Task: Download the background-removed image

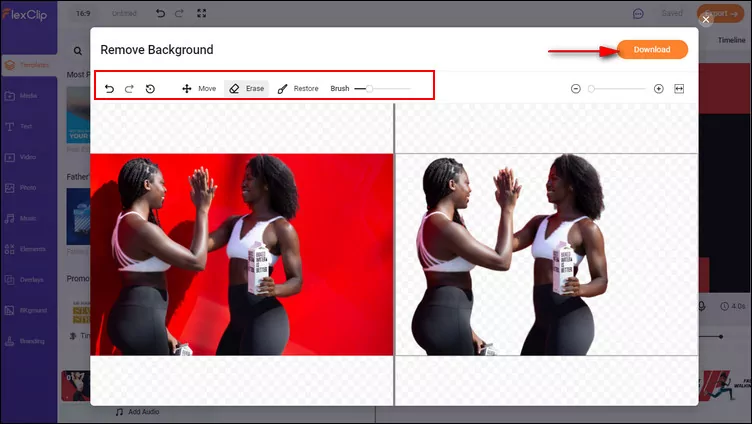Action: pos(652,49)
